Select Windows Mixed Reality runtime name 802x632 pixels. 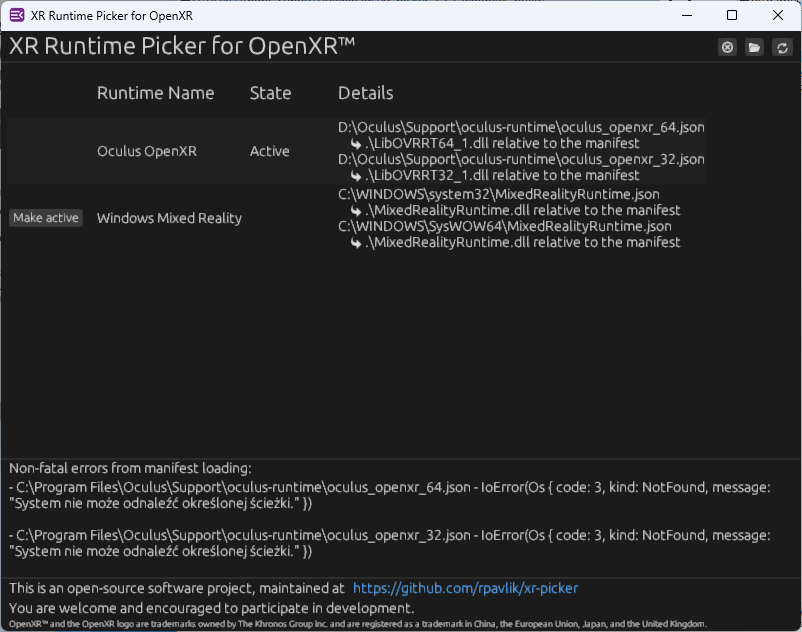(169, 218)
